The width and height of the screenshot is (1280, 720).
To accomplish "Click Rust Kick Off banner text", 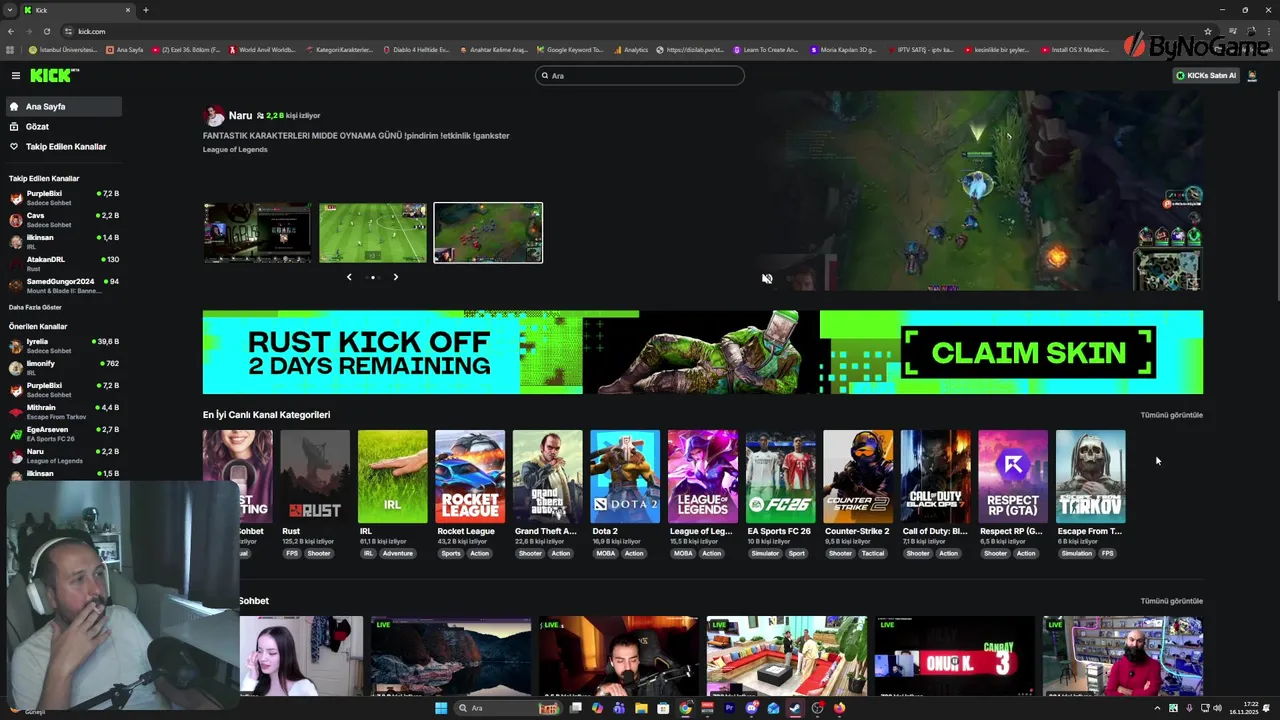I will (x=369, y=353).
